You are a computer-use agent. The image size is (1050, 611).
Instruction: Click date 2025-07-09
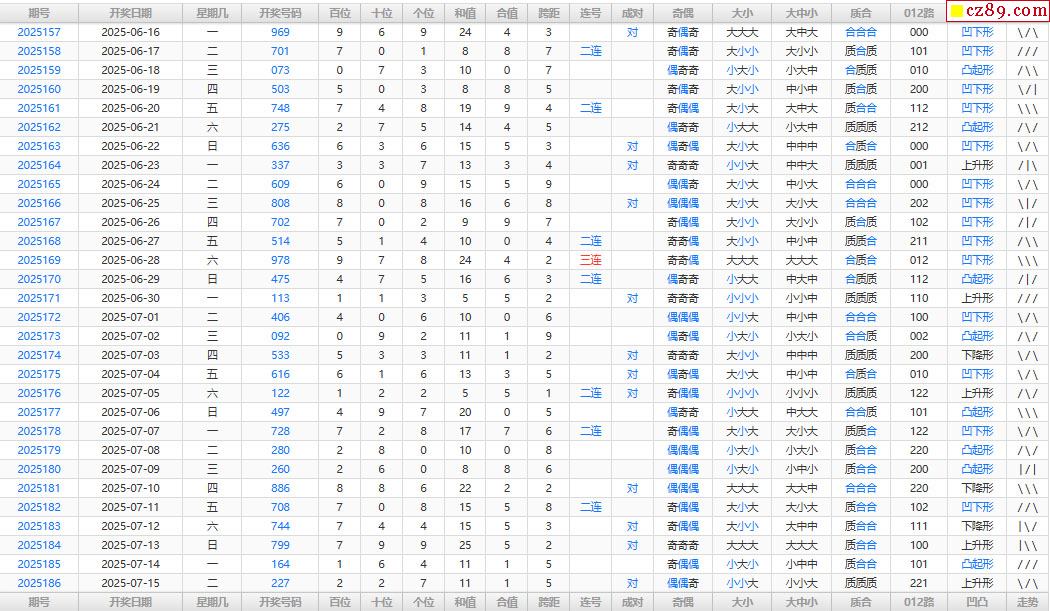click(130, 469)
